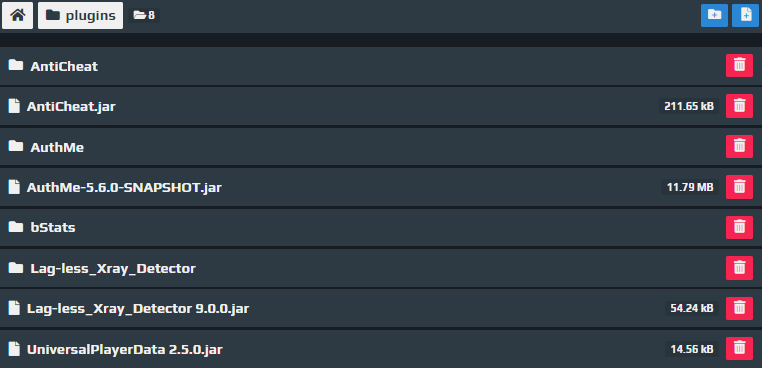Open the plugins breadcrumb folder
The height and width of the screenshot is (368, 762).
pos(81,16)
